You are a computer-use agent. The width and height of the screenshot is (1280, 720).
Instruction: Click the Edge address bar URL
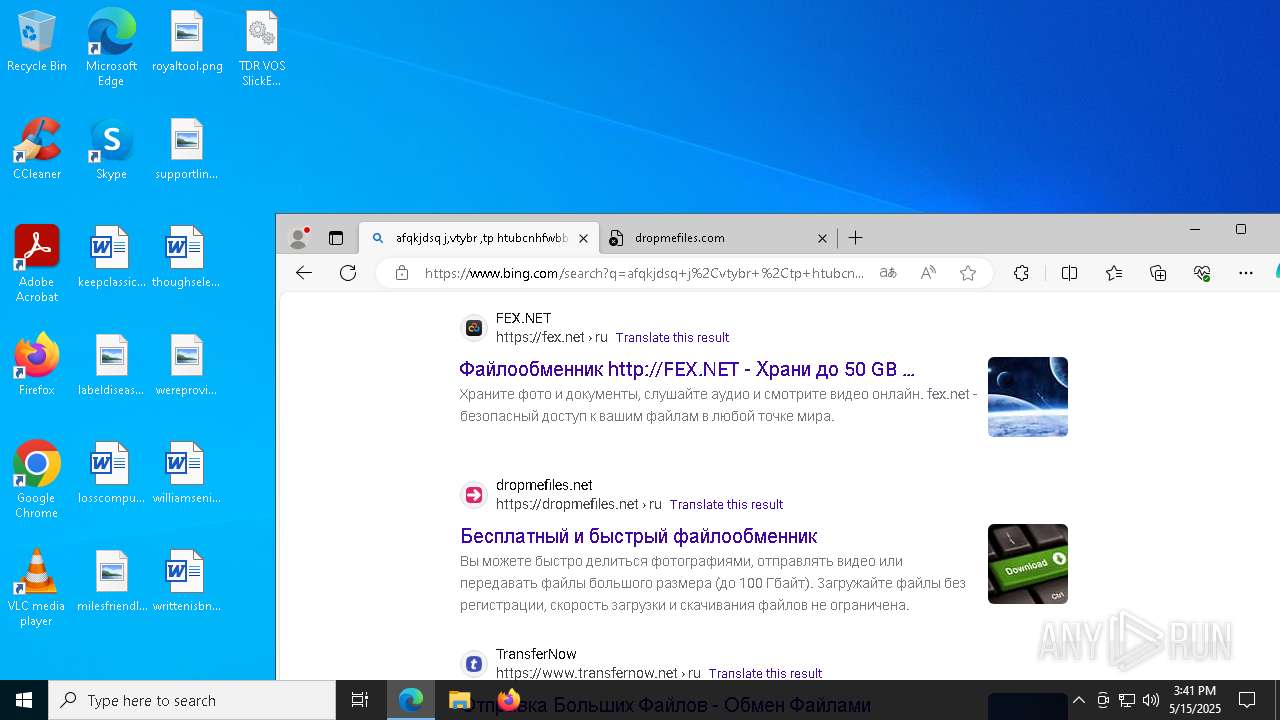[644, 273]
